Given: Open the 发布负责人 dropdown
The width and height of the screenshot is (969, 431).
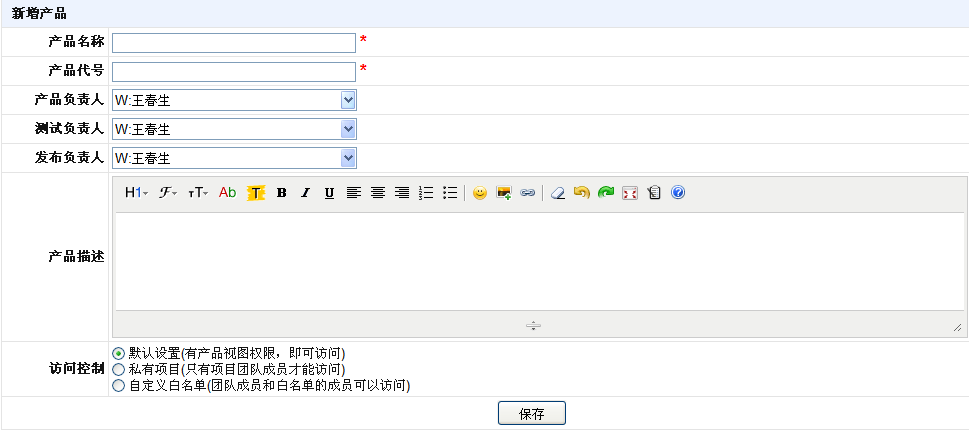Looking at the screenshot, I should click(x=234, y=158).
